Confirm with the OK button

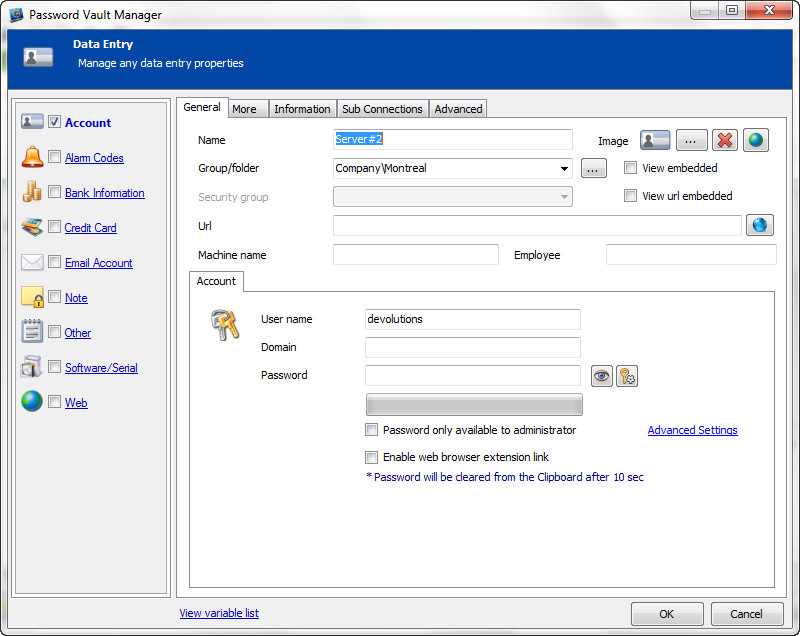(x=667, y=614)
